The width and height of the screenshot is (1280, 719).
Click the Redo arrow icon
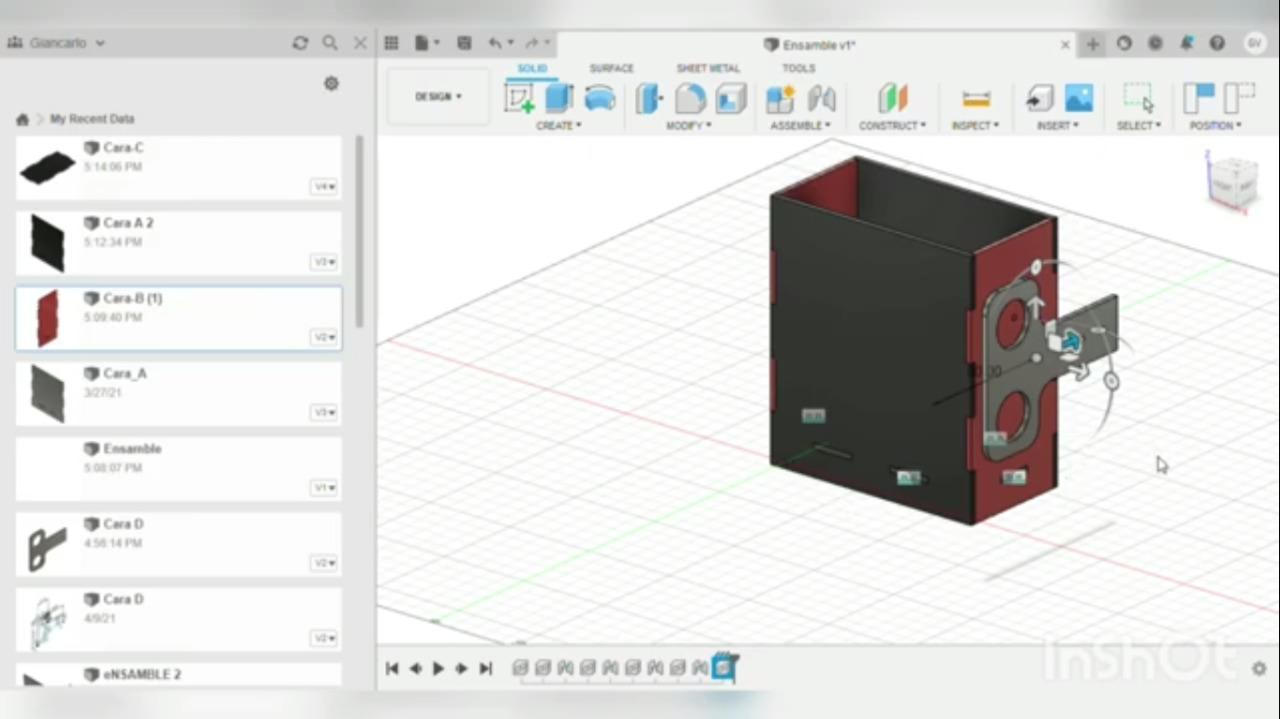click(x=532, y=43)
